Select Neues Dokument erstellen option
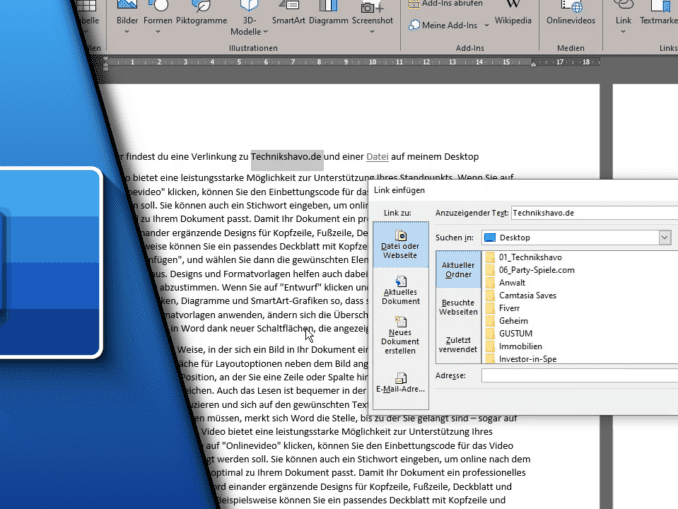Viewport: 678px width, 509px height. [x=400, y=335]
